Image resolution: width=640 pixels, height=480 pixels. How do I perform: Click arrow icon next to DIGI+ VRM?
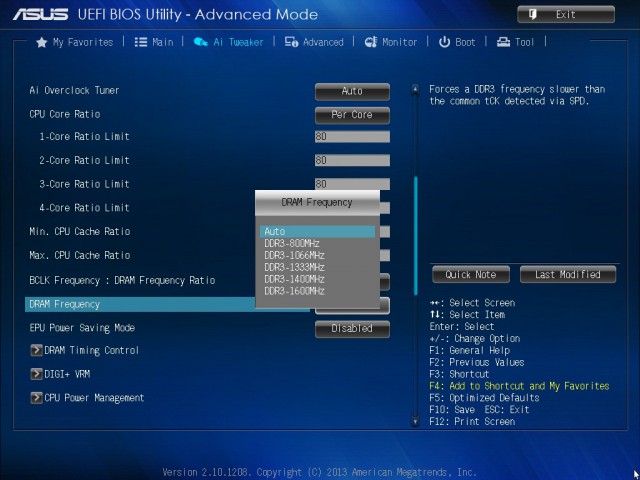[36, 374]
